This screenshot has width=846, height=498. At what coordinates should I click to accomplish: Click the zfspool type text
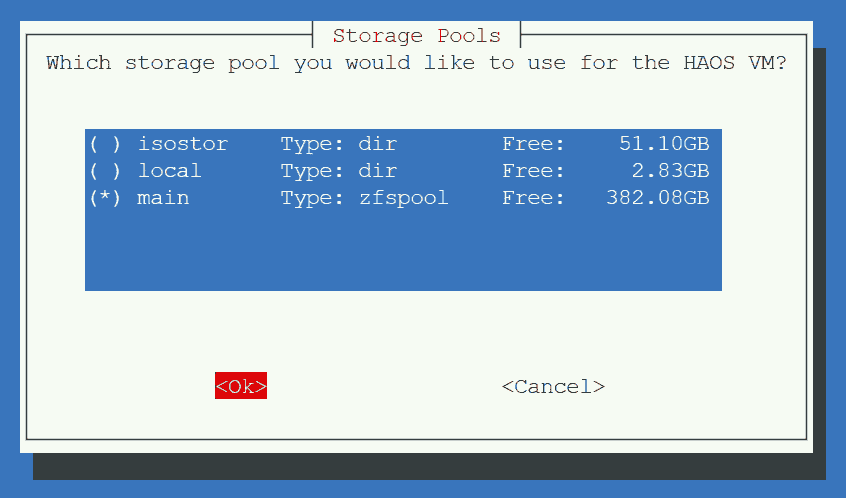pos(404,198)
